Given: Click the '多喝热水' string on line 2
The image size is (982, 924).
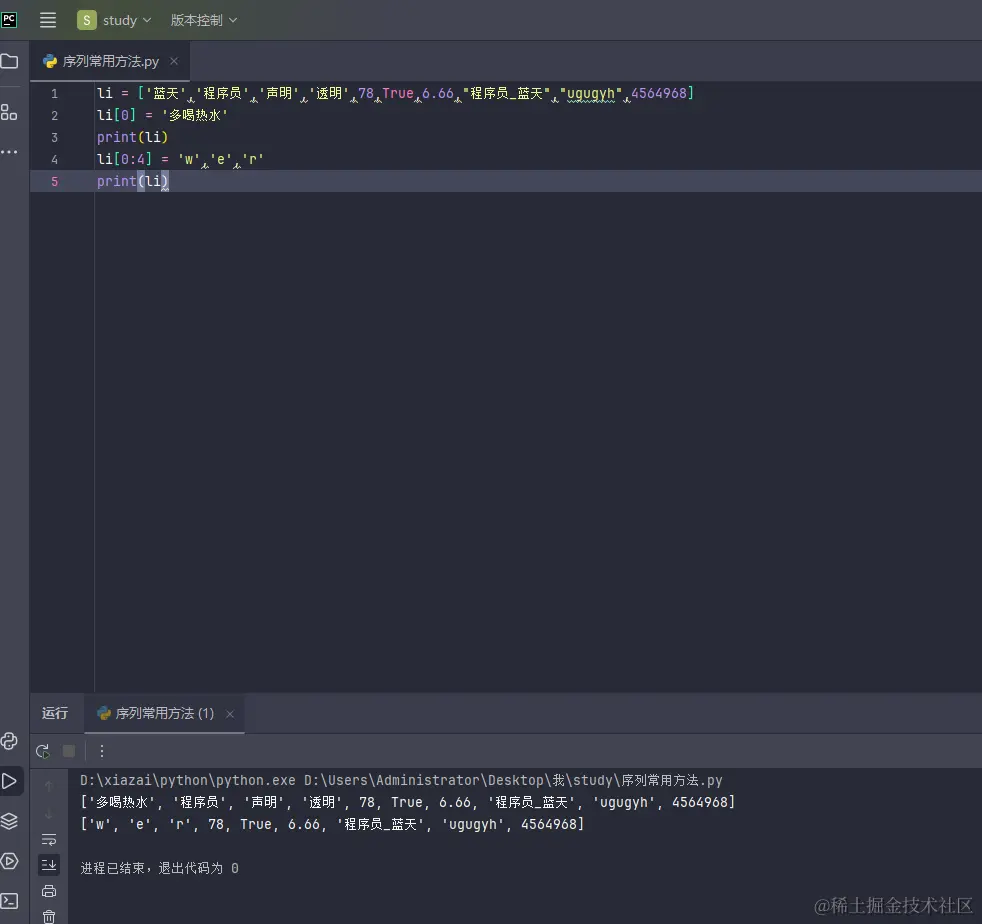Looking at the screenshot, I should 195,115.
